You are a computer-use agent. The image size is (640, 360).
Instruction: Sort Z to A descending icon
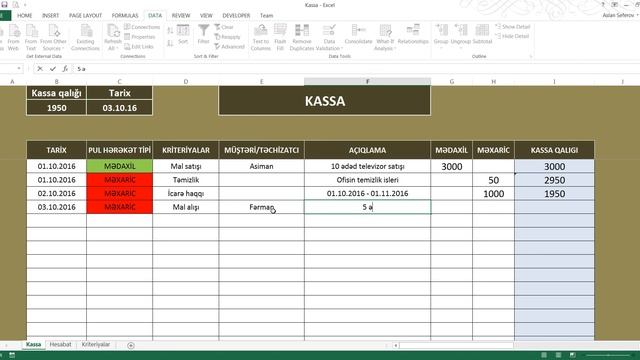tap(170, 42)
